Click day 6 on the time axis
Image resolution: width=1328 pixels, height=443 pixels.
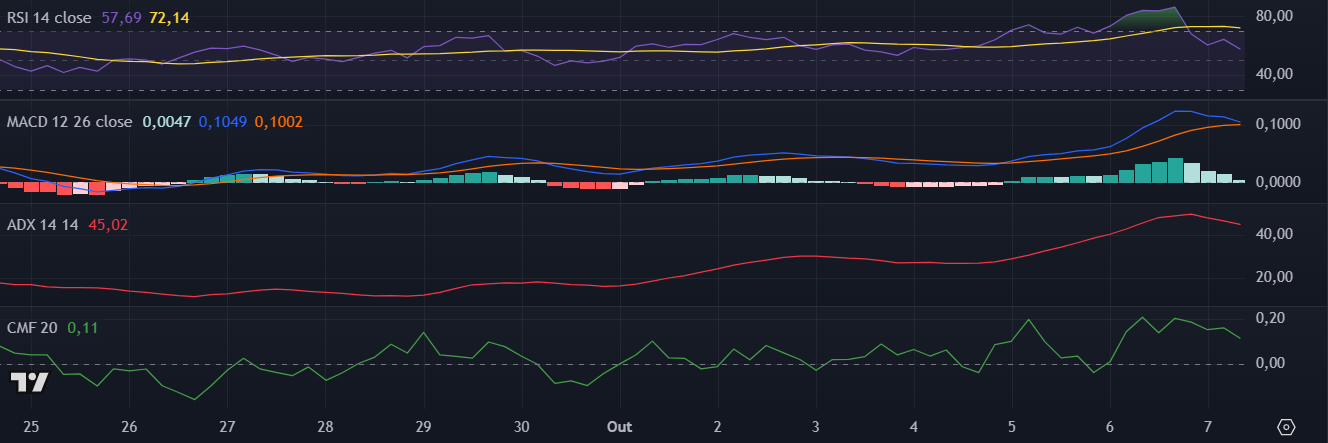point(1109,427)
